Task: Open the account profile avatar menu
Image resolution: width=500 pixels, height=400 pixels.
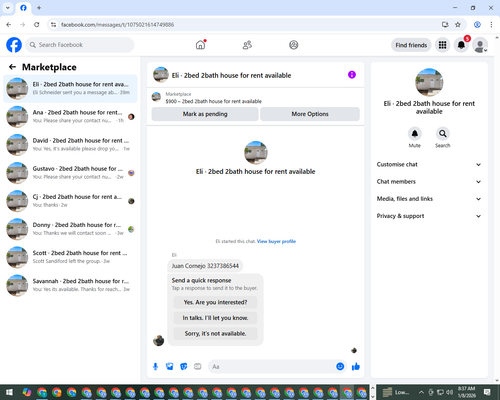Action: 480,45
